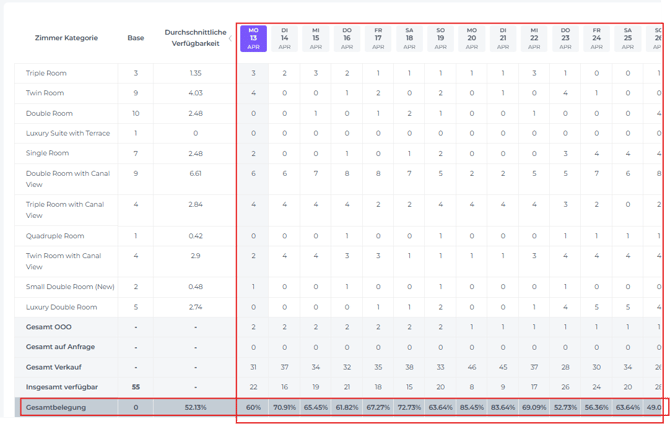670x424 pixels.
Task: Click the Base column header
Action: click(x=136, y=38)
